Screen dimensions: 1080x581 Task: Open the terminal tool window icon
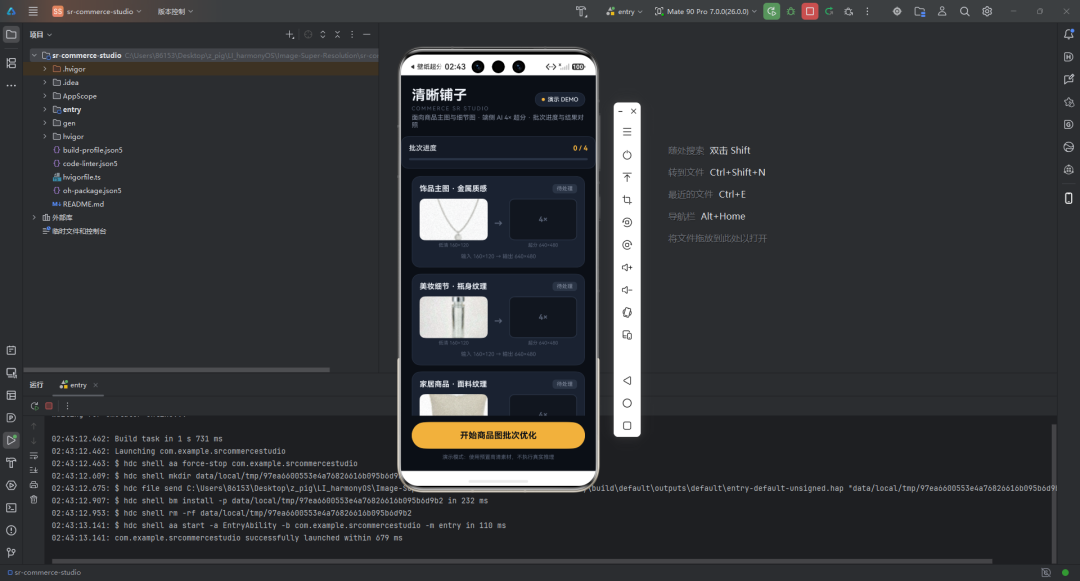click(x=11, y=508)
